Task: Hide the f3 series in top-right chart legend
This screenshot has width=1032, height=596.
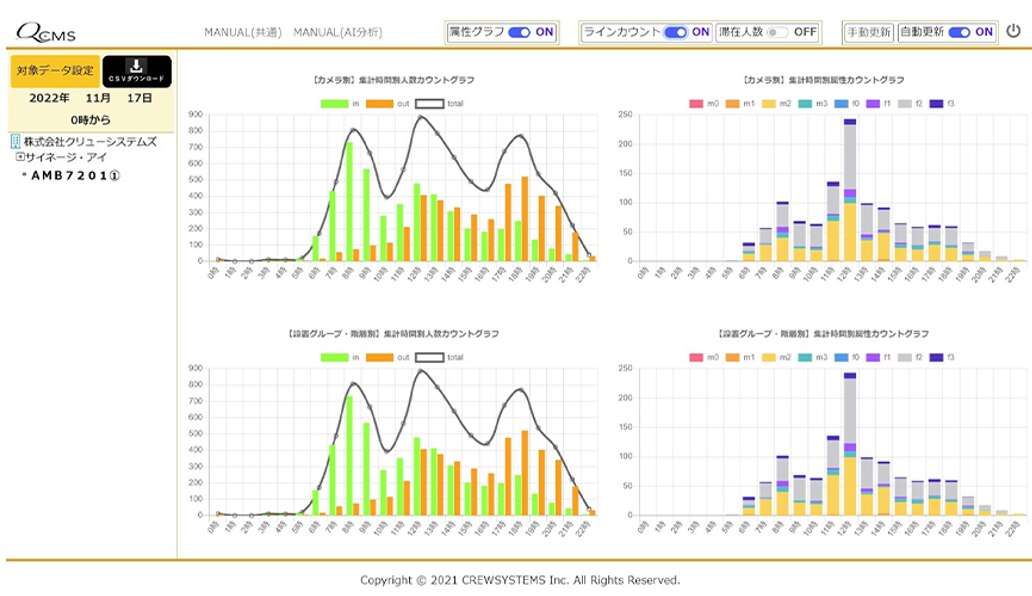Action: [936, 103]
